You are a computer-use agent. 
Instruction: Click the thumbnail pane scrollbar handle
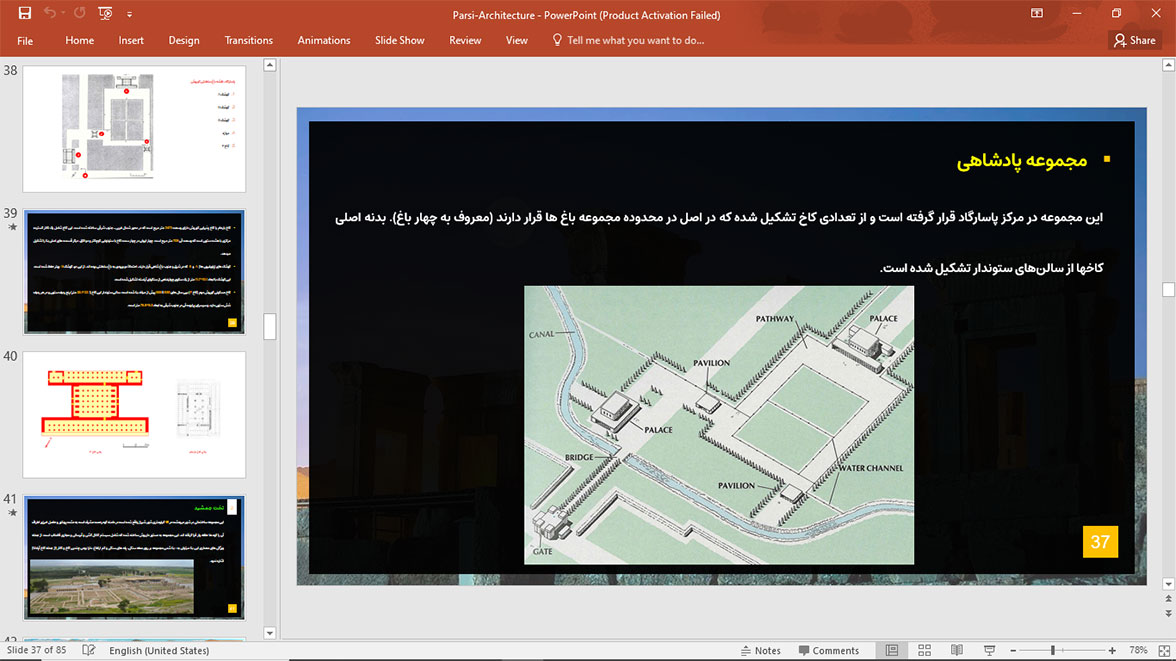click(270, 326)
